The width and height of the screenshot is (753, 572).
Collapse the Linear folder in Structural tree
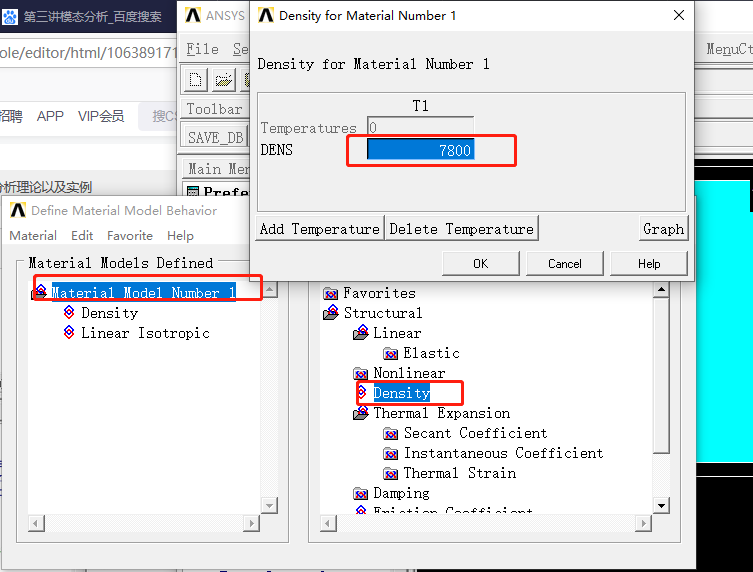click(361, 332)
